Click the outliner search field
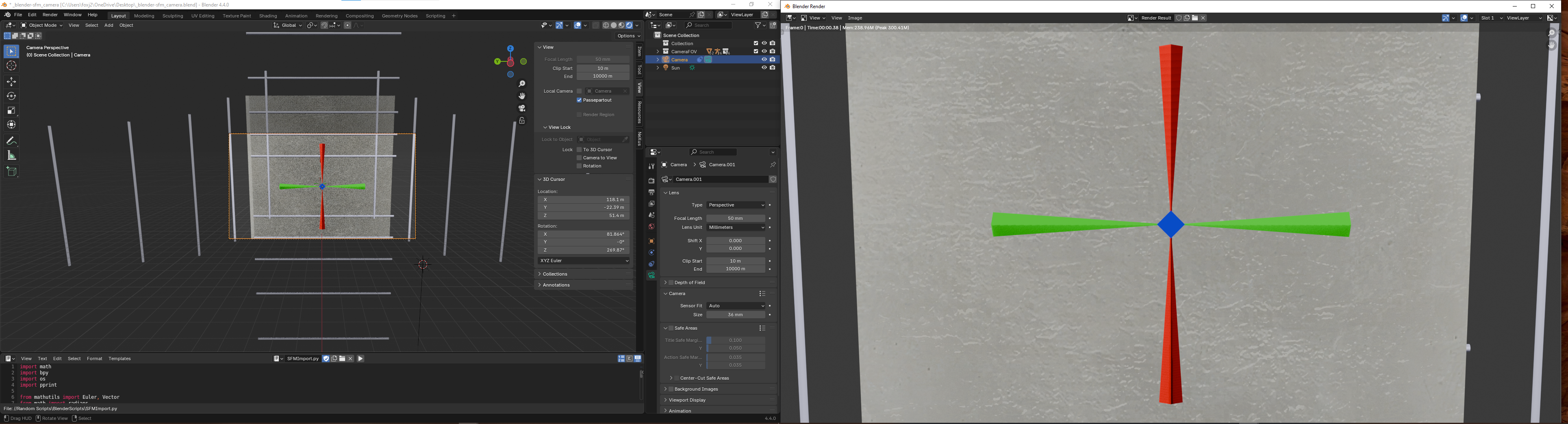The width and height of the screenshot is (1568, 424). (708, 26)
